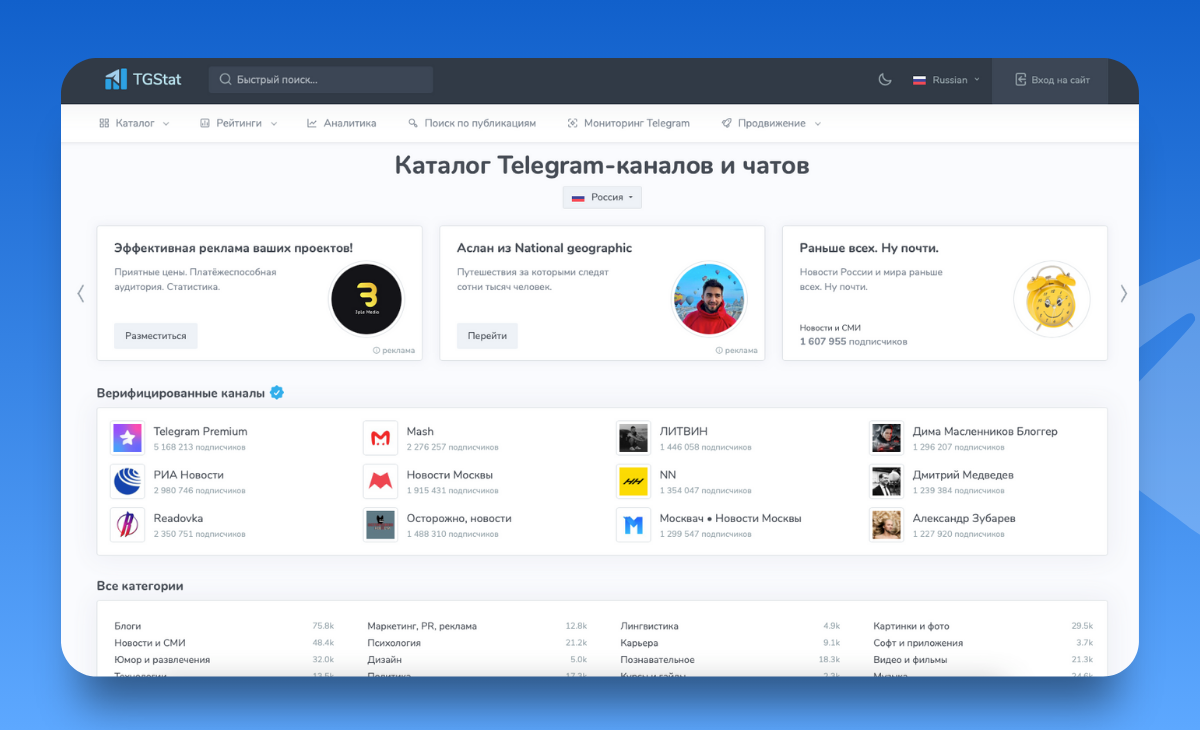Click the verified channels checkmark badge
The height and width of the screenshot is (730, 1200).
tap(277, 393)
